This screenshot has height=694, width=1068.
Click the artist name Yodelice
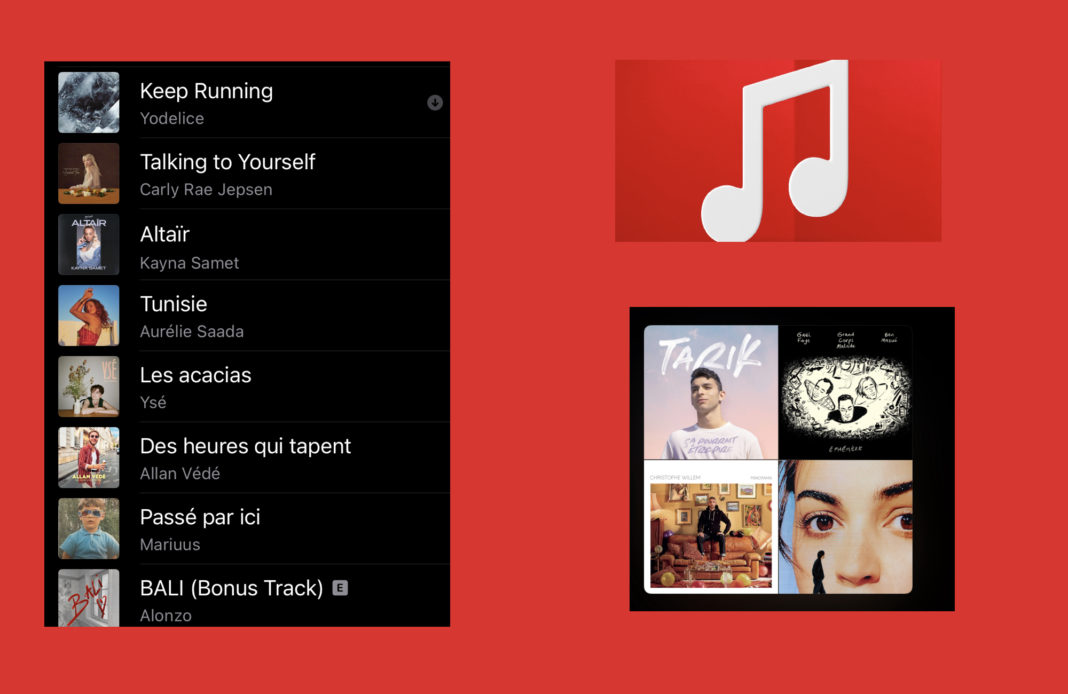tap(172, 119)
